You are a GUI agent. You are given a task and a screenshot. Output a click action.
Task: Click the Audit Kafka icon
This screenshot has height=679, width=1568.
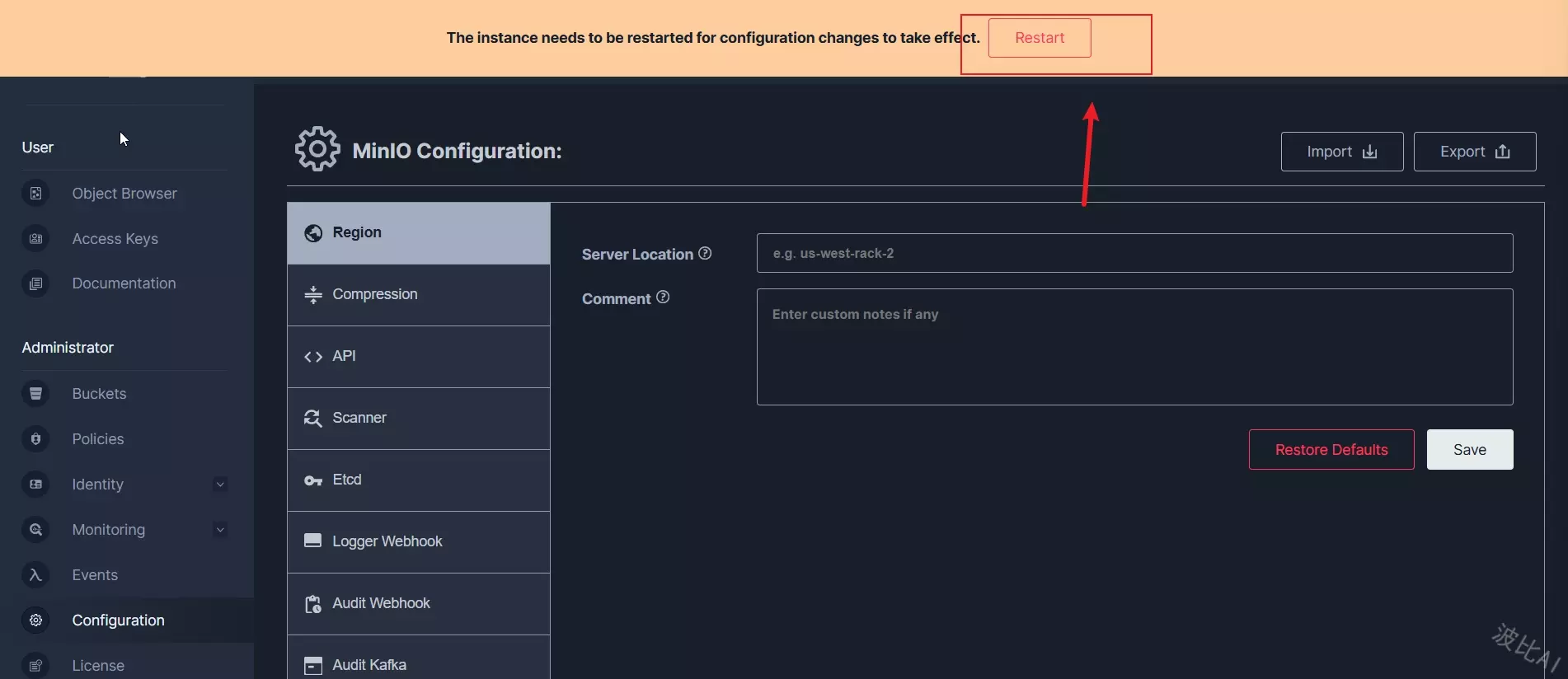tap(313, 666)
